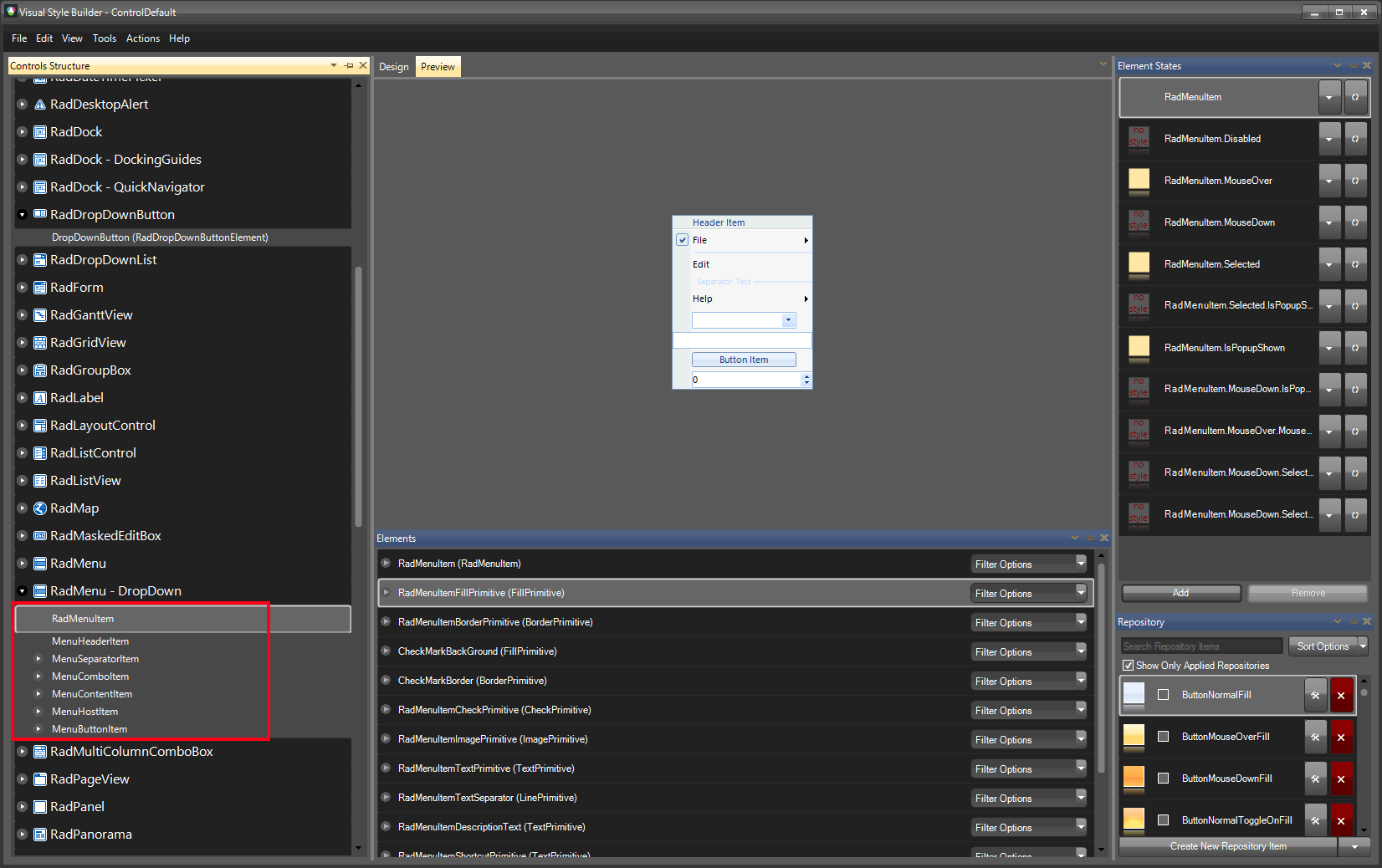
Task: Click the RadGroupBox icon
Action: coord(39,370)
